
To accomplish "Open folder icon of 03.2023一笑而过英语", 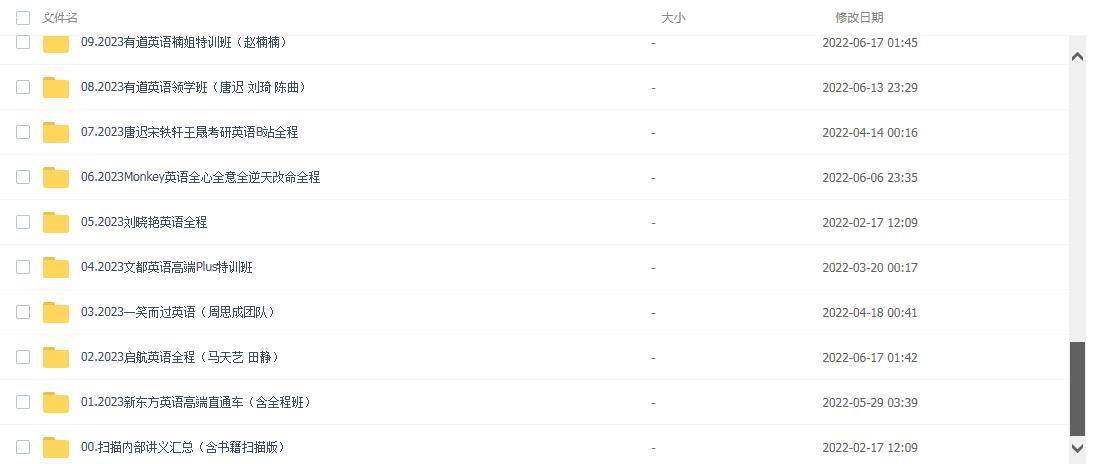I will 56,312.
